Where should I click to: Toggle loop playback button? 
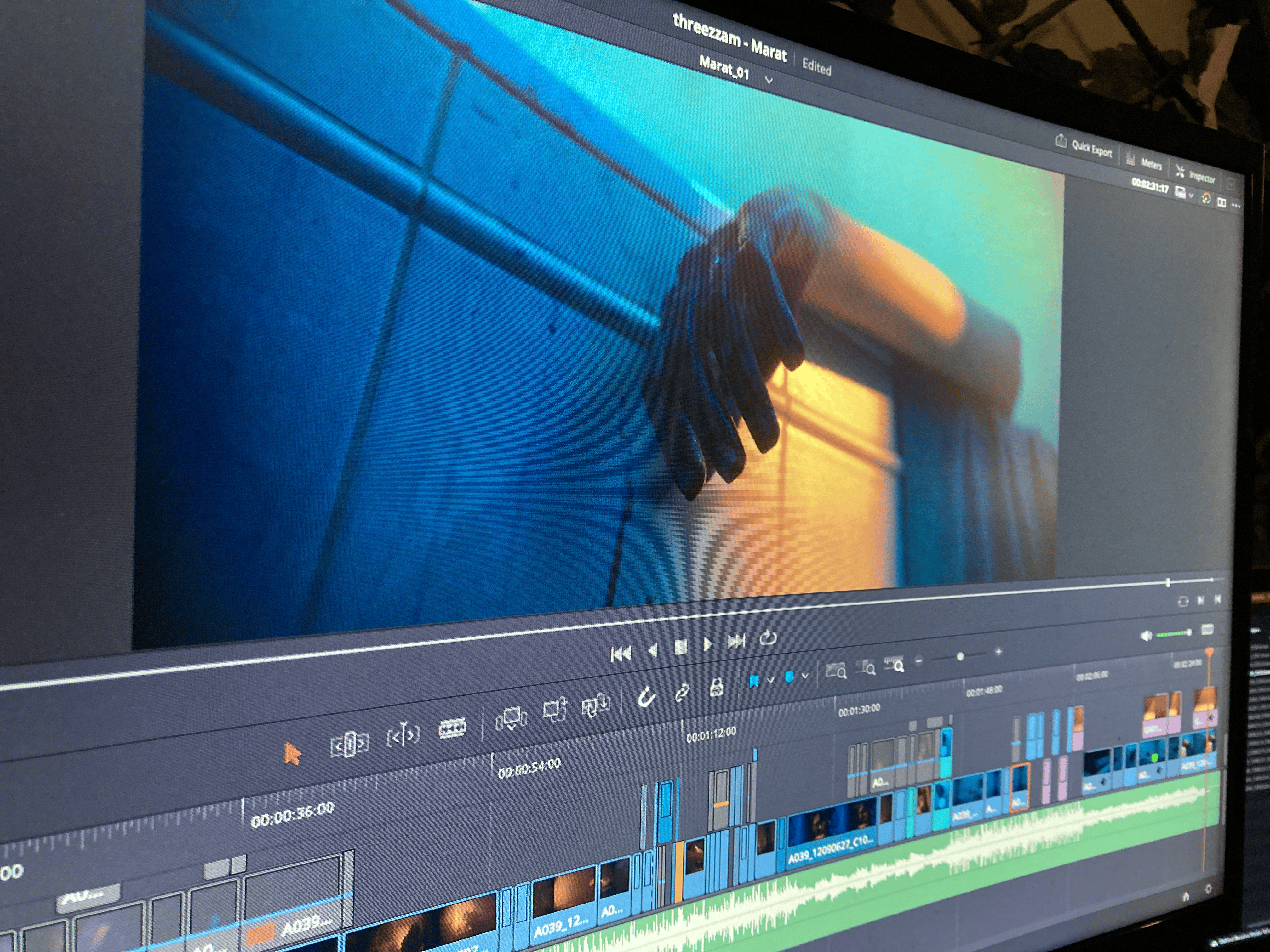click(x=768, y=637)
